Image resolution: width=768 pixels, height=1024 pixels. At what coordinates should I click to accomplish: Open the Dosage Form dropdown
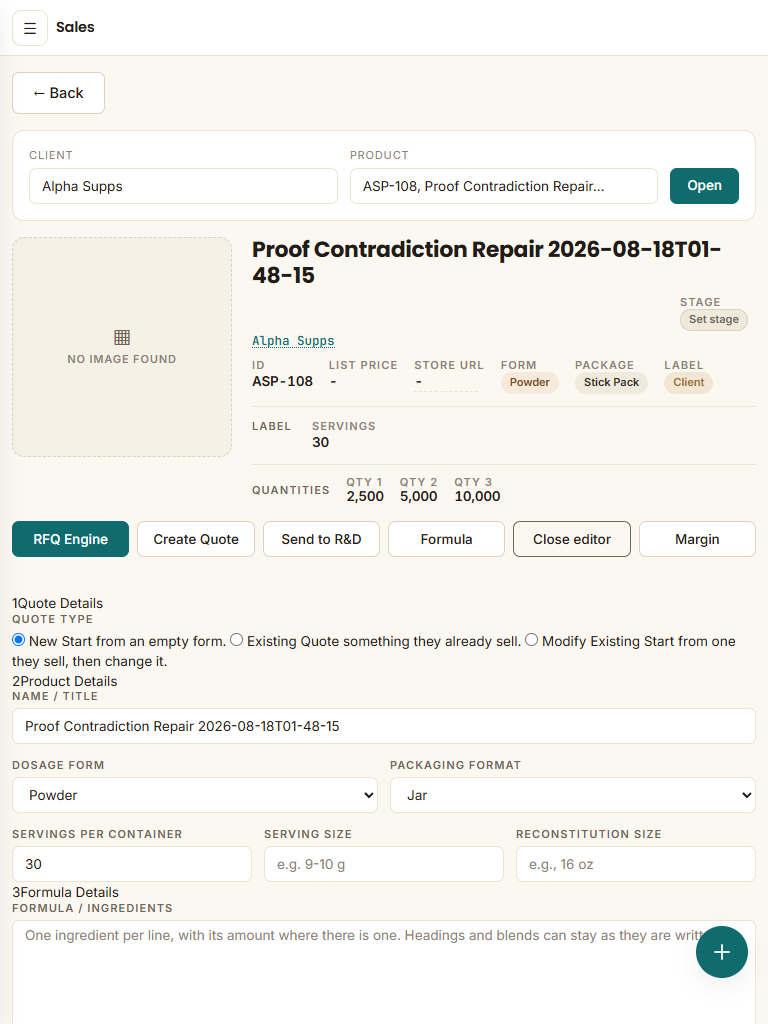pos(195,795)
